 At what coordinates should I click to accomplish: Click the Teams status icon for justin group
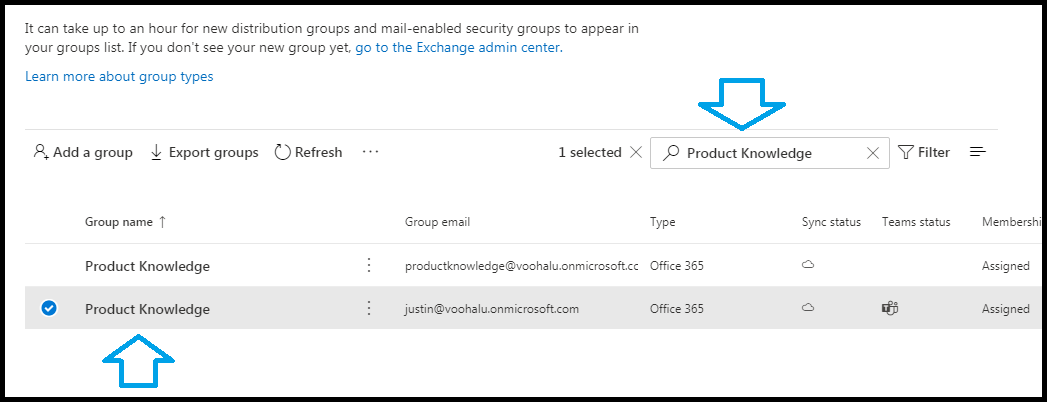coord(889,308)
